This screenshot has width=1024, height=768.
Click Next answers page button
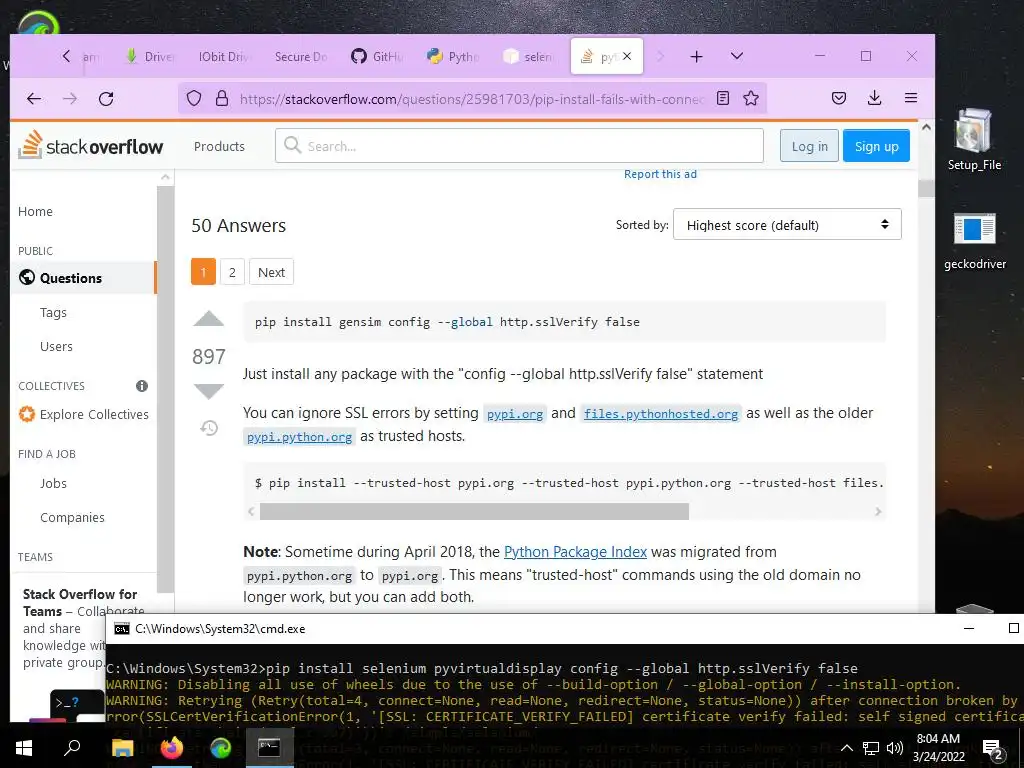[271, 272]
